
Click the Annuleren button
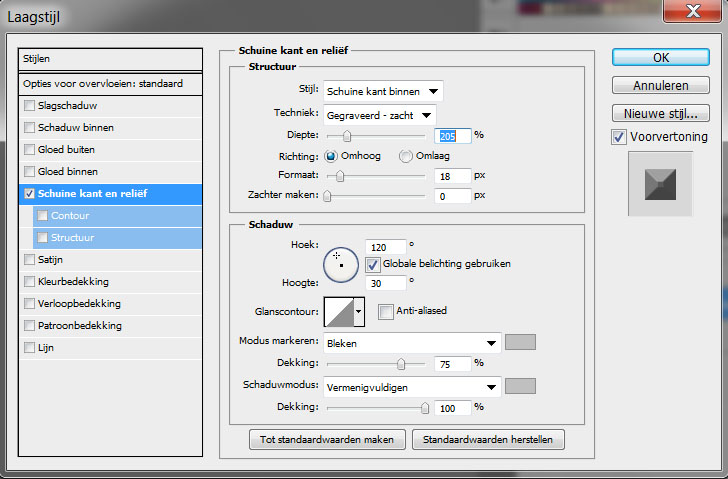(x=661, y=85)
